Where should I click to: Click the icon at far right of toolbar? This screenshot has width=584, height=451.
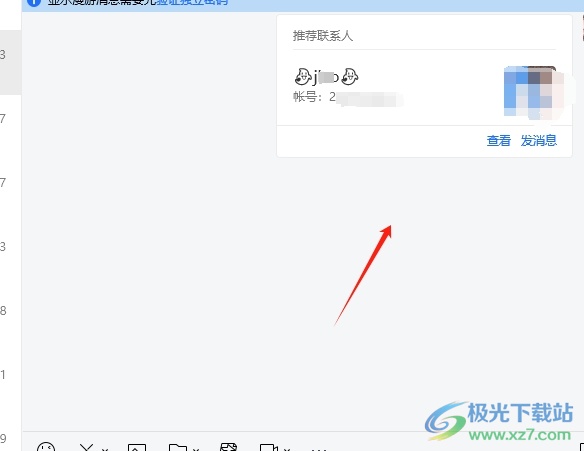point(581,447)
